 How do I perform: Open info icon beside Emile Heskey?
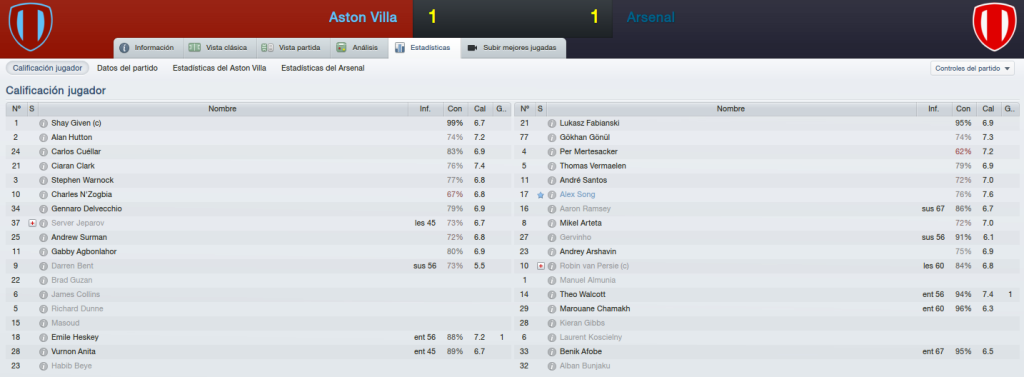point(43,338)
